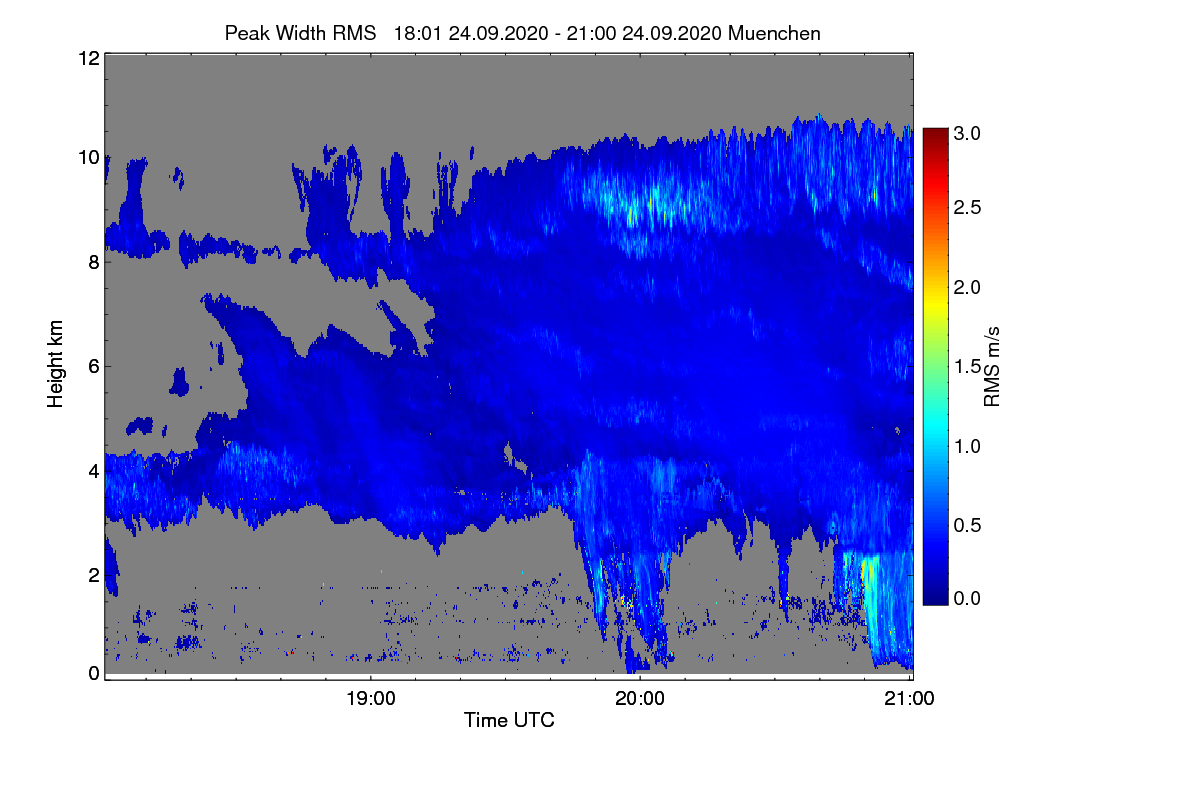Click colorbar value '0.5'
This screenshot has width=1200, height=800.
coord(968,525)
